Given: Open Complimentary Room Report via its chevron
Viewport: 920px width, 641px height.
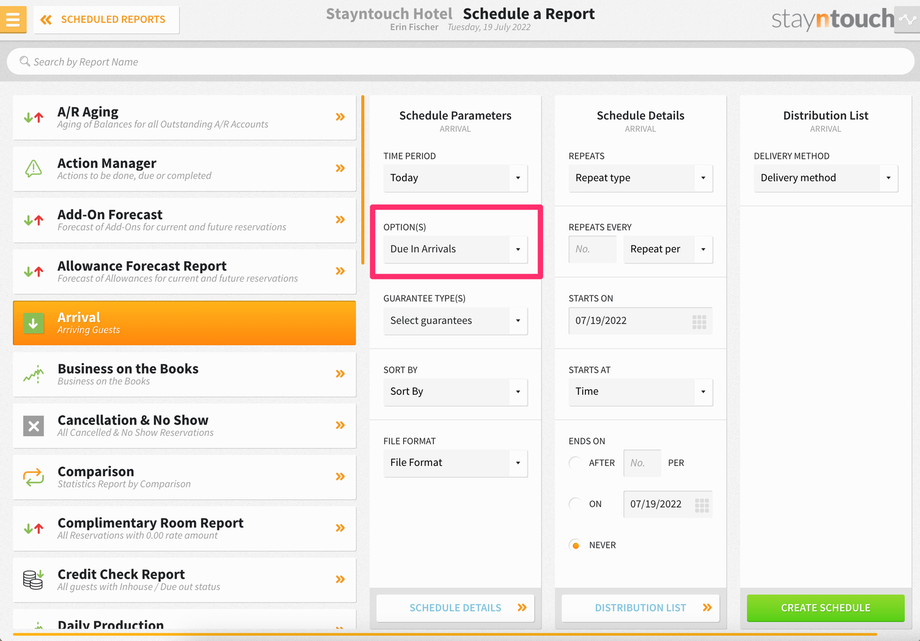Looking at the screenshot, I should click(x=340, y=528).
